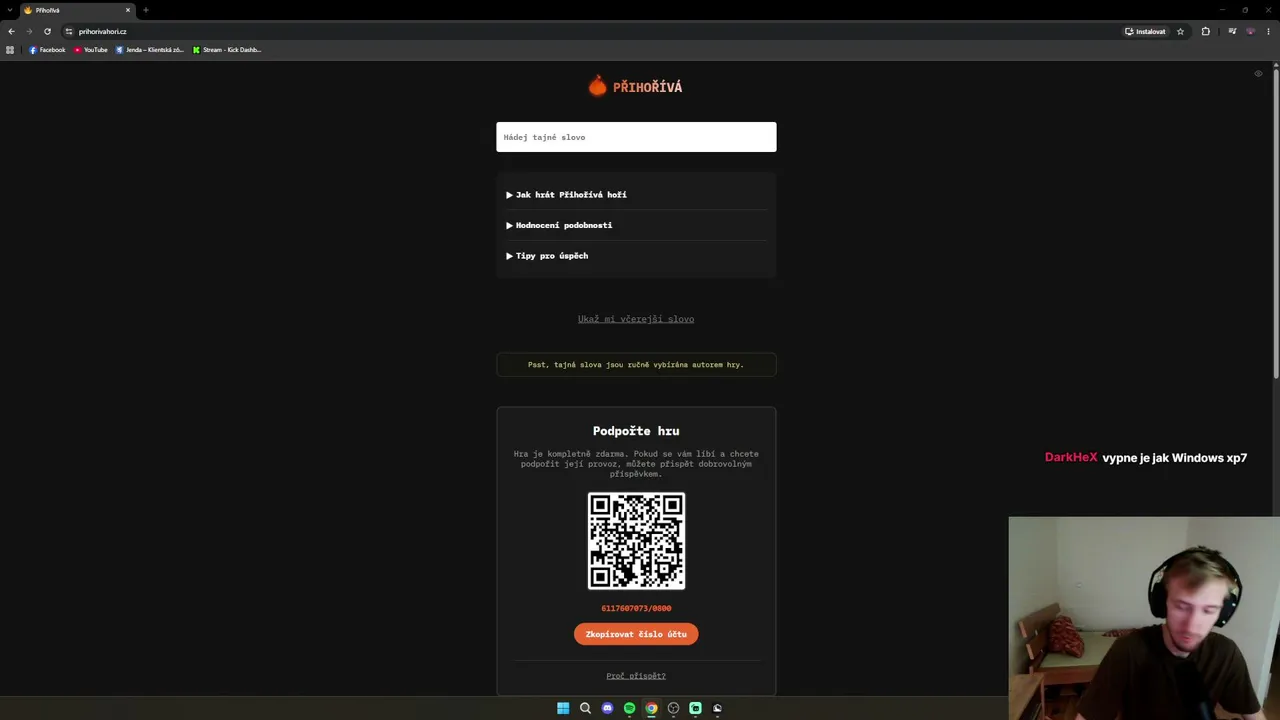Screen dimensions: 1280x720
Task: Open Spotify from the taskbar
Action: 629,708
